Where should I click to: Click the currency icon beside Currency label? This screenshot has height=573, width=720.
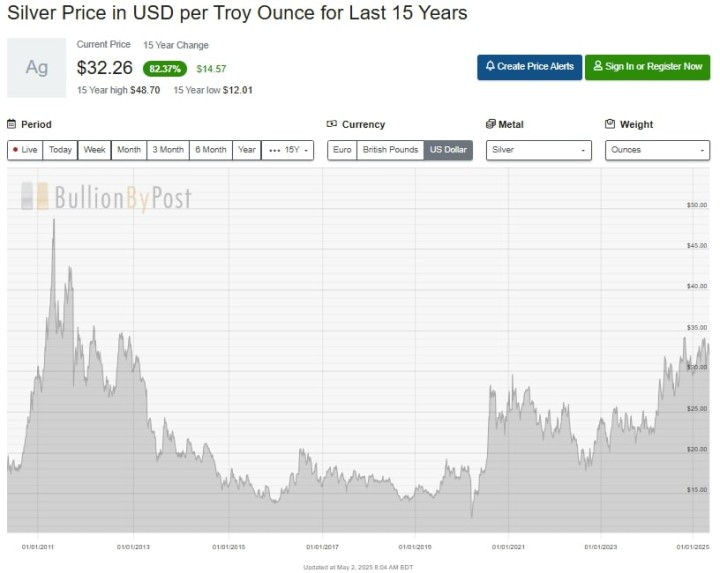pyautogui.click(x=332, y=125)
